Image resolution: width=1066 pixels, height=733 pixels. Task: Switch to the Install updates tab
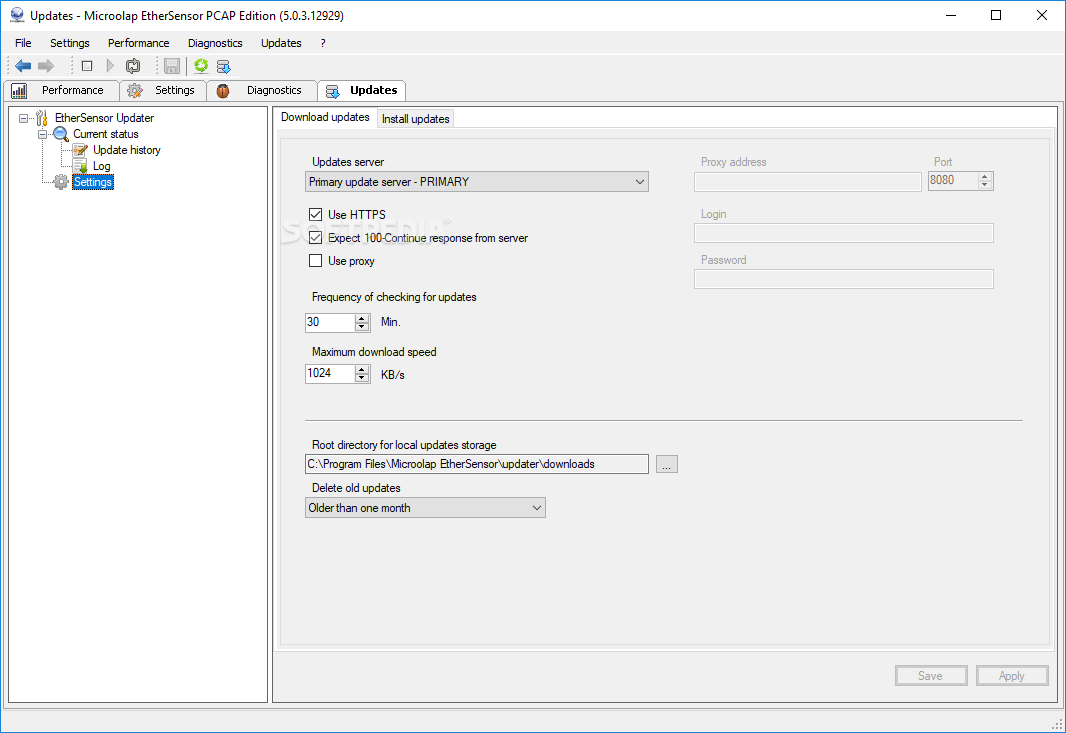pos(415,119)
